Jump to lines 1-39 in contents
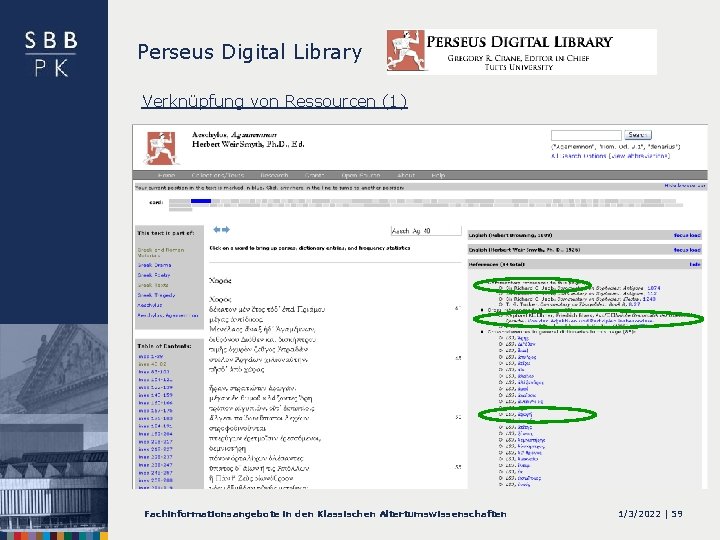The image size is (720, 540). (x=151, y=356)
